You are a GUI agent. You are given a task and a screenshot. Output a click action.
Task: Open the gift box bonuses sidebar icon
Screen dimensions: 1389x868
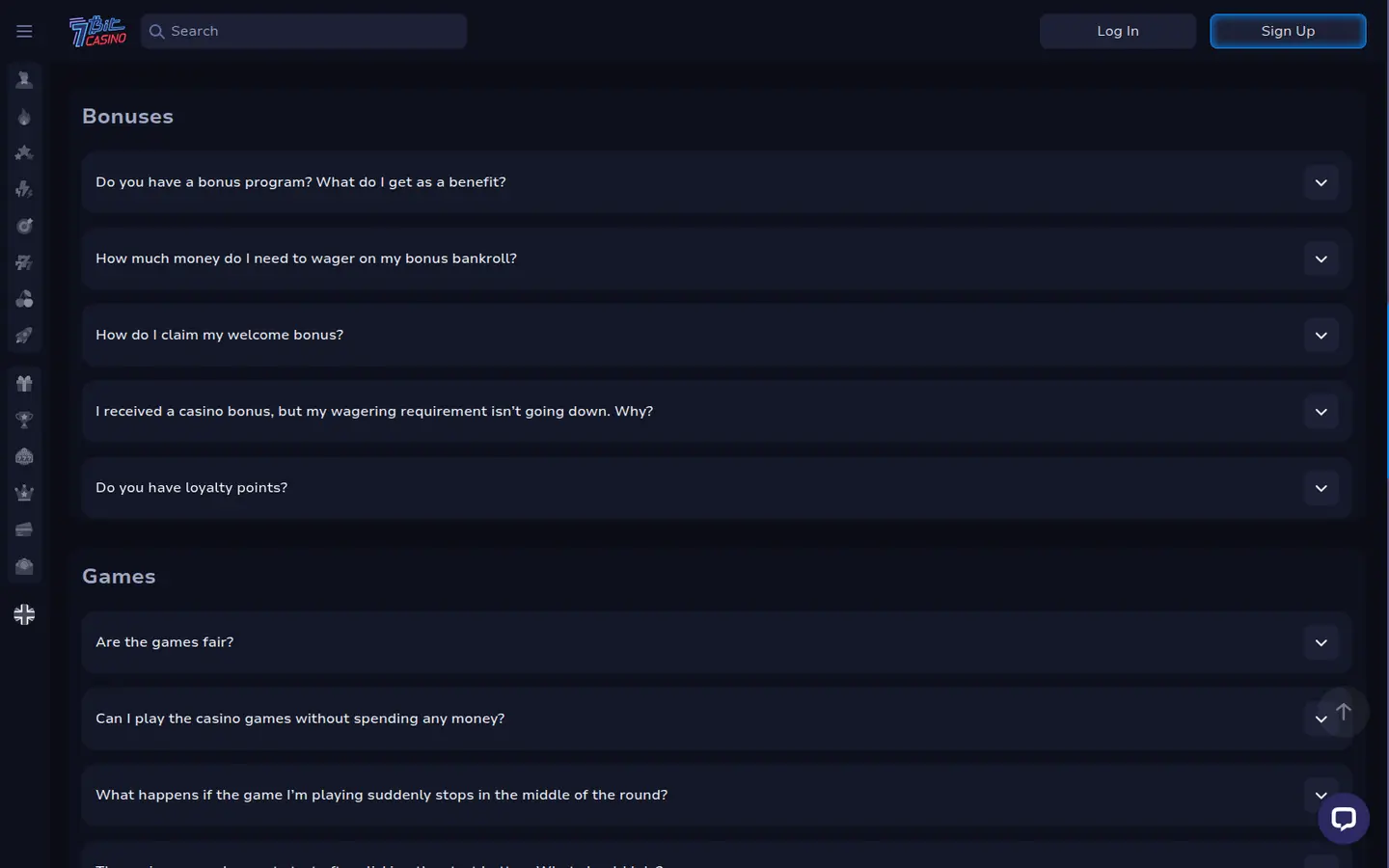24,383
